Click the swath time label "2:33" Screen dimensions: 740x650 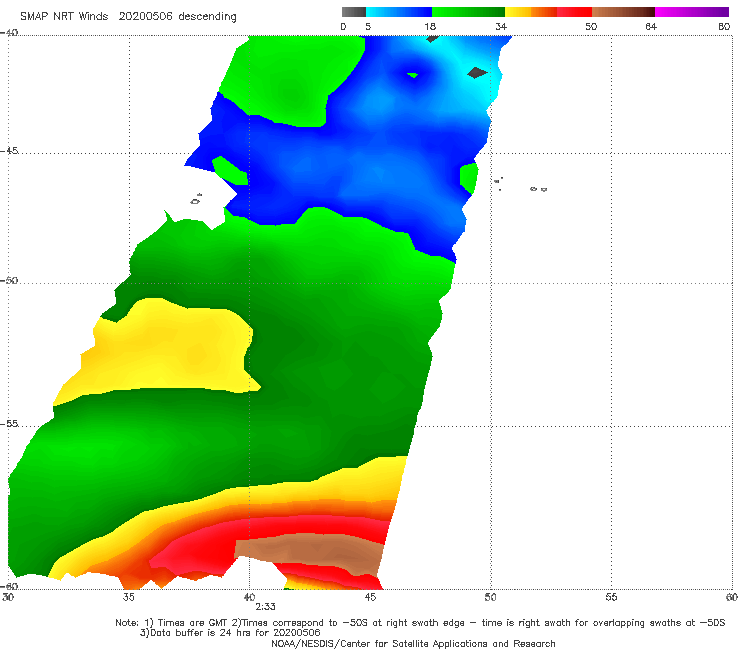(x=265, y=607)
